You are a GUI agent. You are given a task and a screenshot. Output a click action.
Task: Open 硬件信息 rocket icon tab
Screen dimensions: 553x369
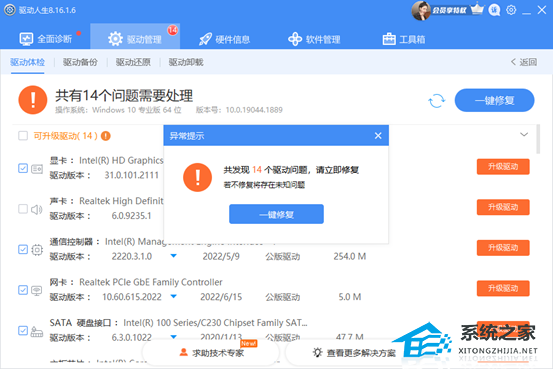point(225,39)
